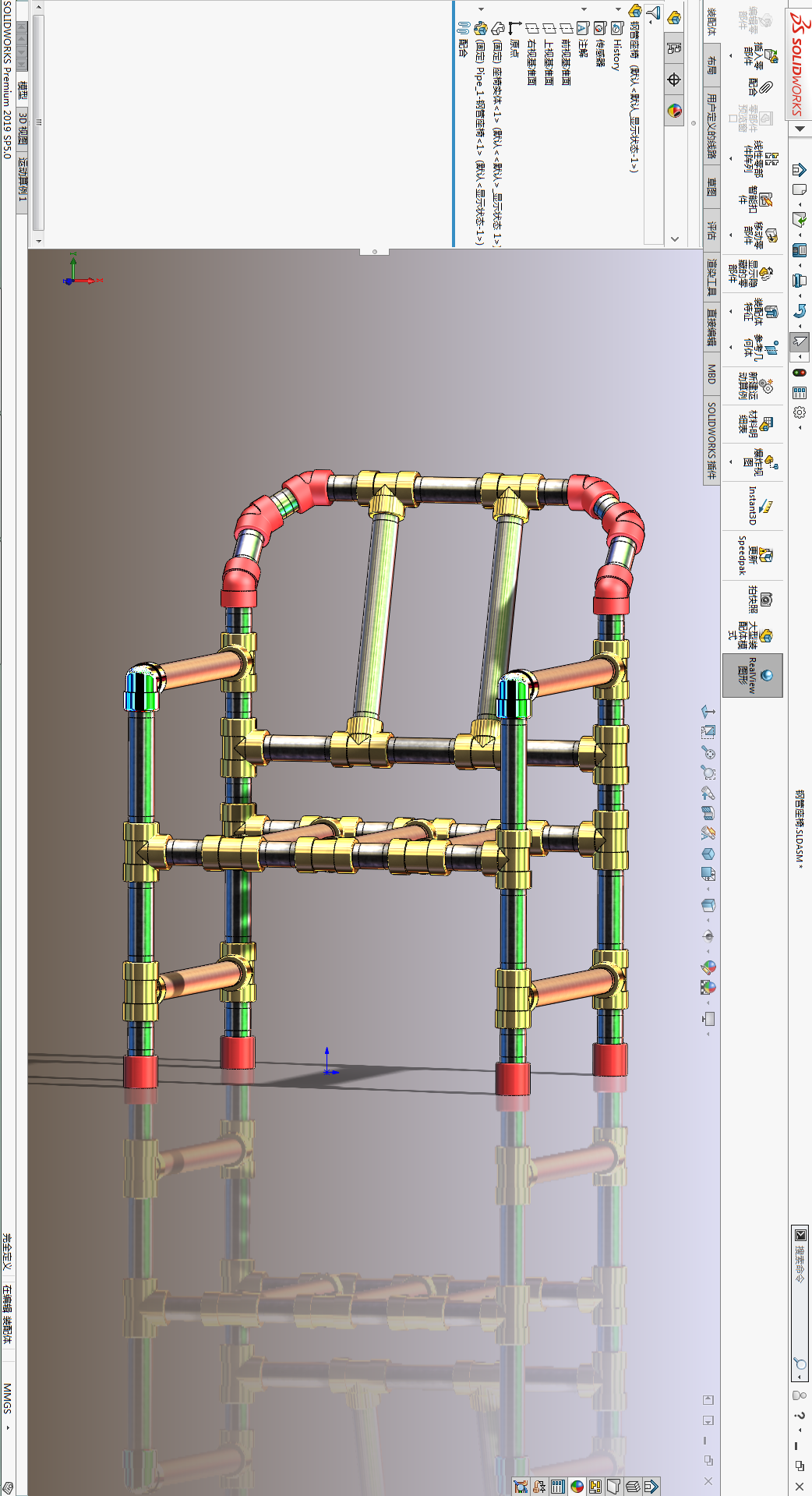Screen dimensions: 812x1496
Task: Click the Open document icon
Action: point(798,219)
